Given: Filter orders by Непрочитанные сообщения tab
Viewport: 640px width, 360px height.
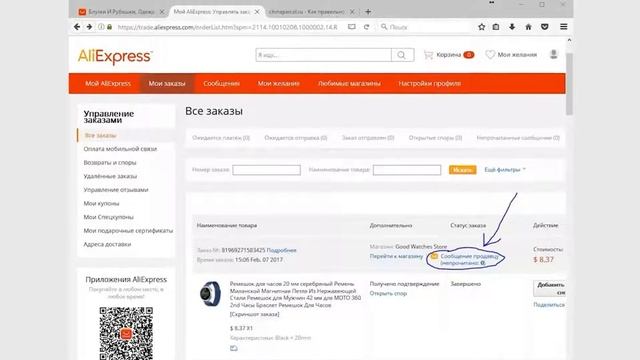Looking at the screenshot, I should (518, 138).
